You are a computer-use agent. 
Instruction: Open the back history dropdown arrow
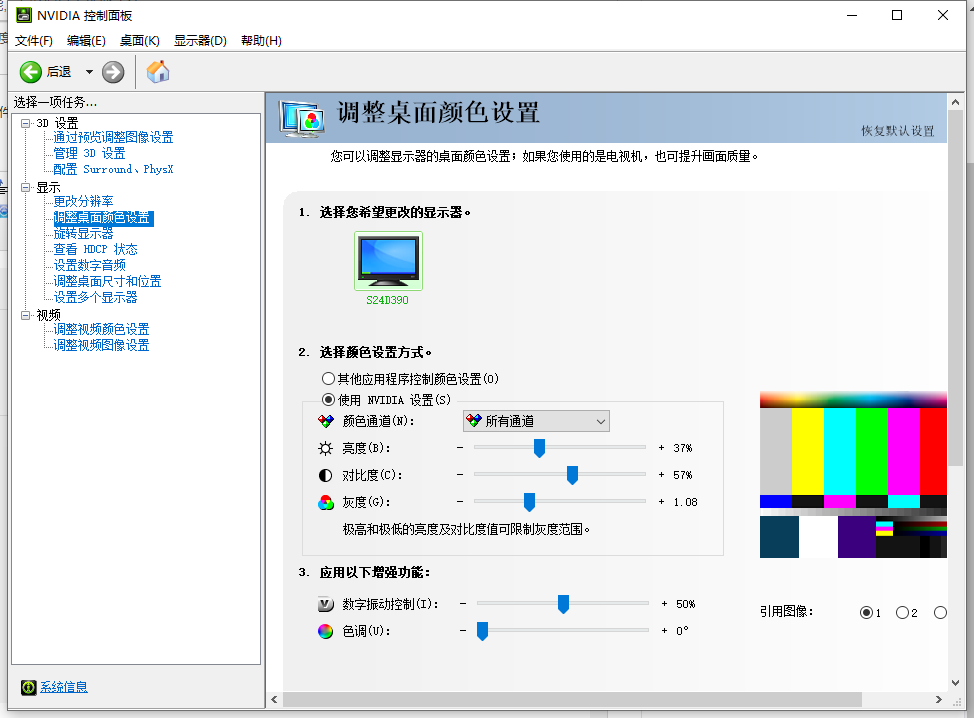(x=89, y=71)
